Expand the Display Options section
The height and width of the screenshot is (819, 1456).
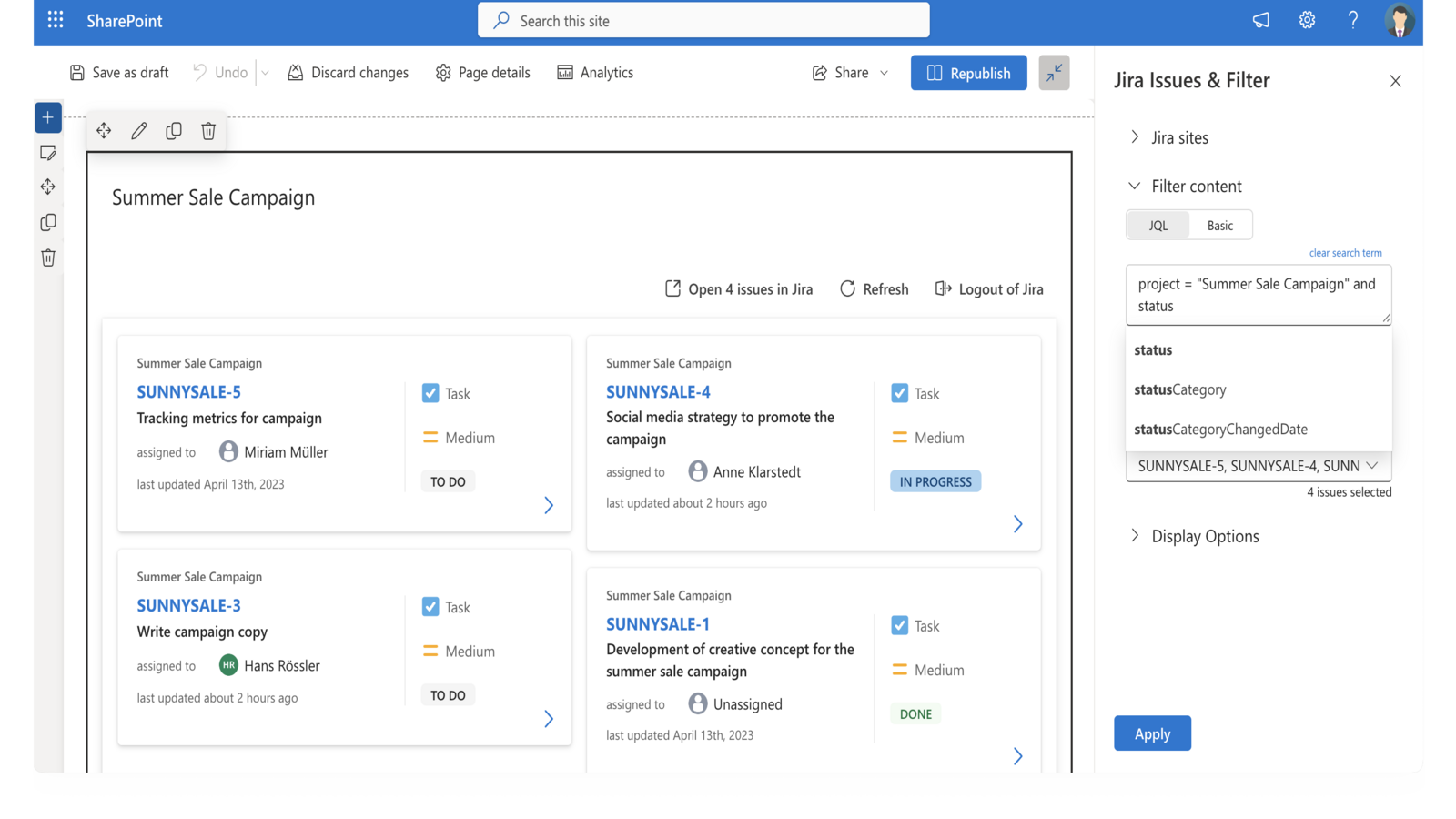click(1204, 536)
